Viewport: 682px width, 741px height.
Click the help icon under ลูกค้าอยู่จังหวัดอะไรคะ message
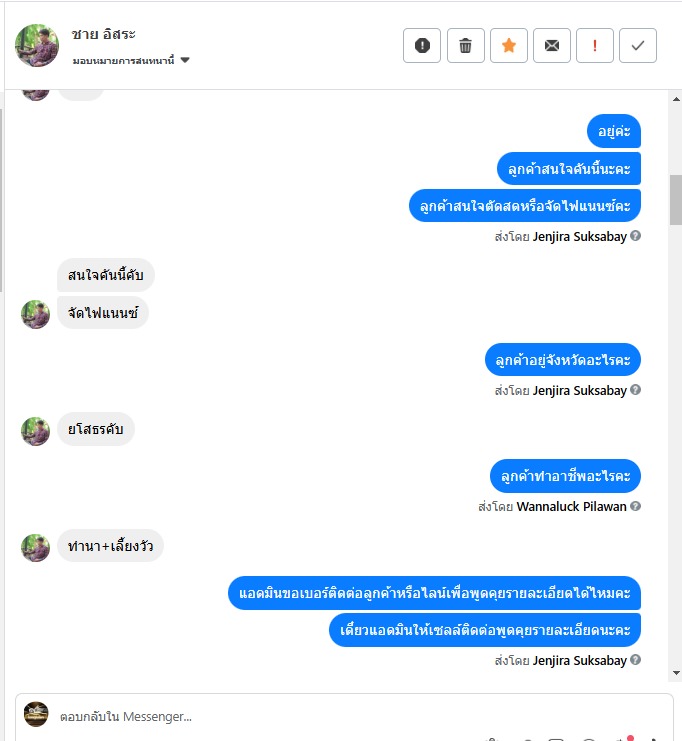[636, 389]
